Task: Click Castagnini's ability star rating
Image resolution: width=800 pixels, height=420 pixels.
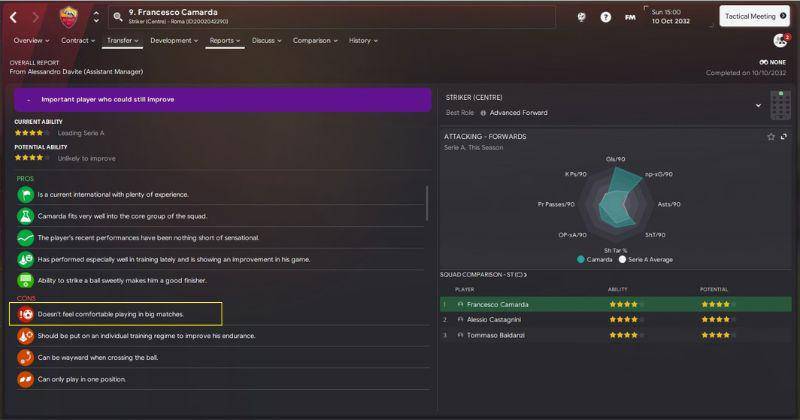Action: (x=627, y=320)
